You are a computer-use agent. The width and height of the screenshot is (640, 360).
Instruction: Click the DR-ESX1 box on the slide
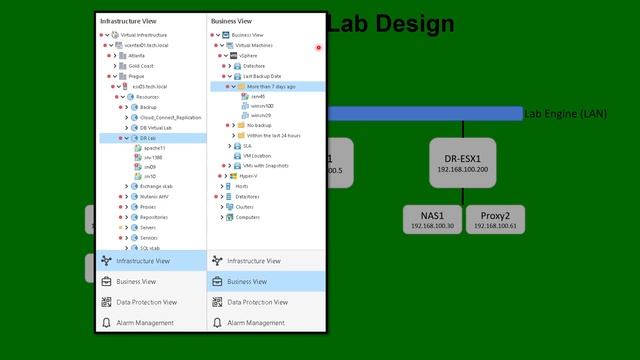coord(462,163)
